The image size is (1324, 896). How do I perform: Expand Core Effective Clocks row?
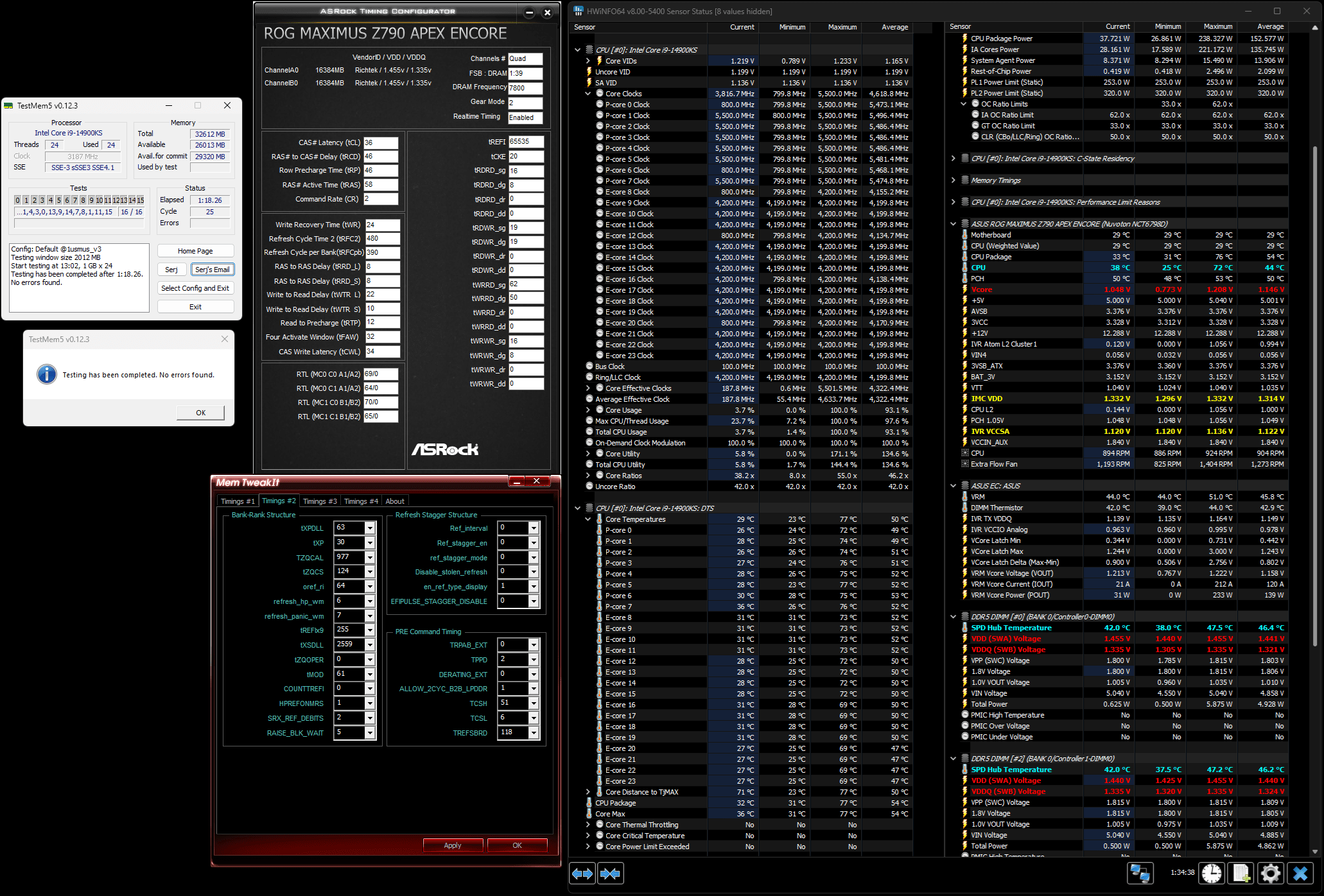click(x=588, y=388)
